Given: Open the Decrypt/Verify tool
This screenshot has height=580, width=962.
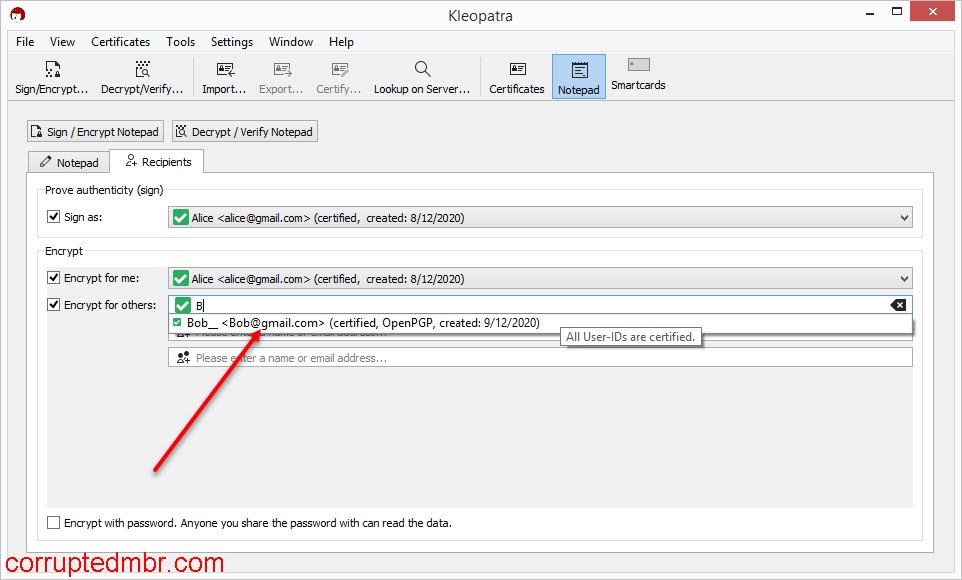Looking at the screenshot, I should click(x=141, y=75).
